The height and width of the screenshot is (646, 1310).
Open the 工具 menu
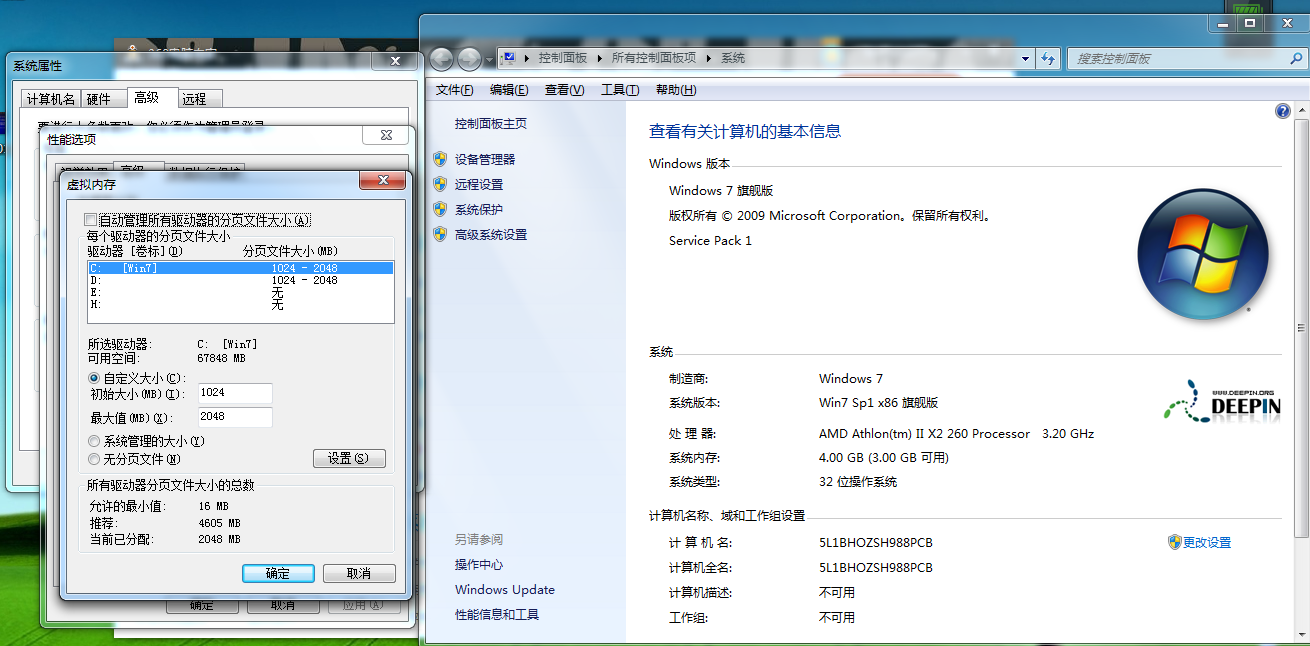click(x=620, y=90)
